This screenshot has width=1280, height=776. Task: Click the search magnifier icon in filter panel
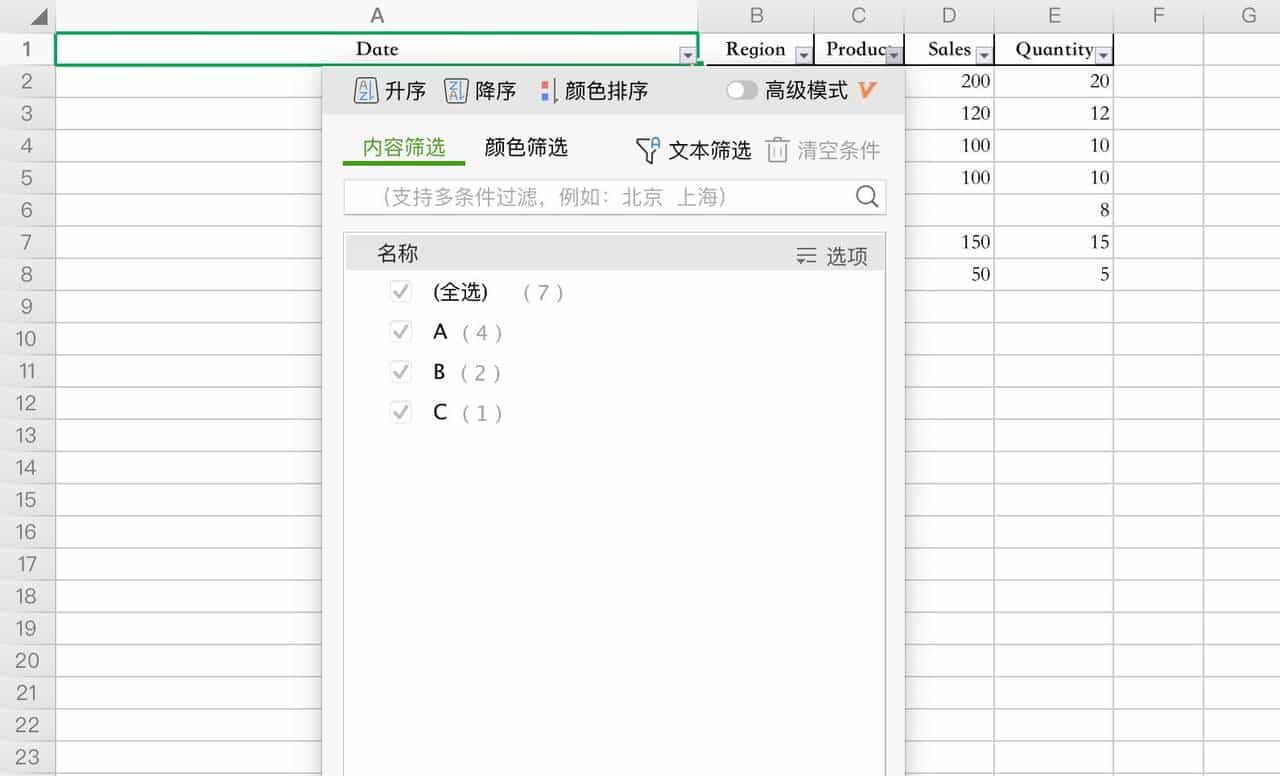click(x=865, y=197)
